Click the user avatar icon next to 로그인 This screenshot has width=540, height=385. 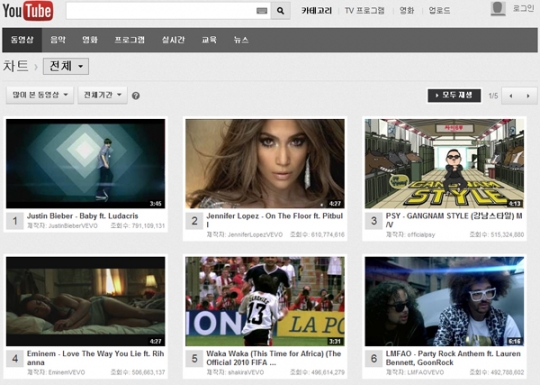pyautogui.click(x=498, y=9)
